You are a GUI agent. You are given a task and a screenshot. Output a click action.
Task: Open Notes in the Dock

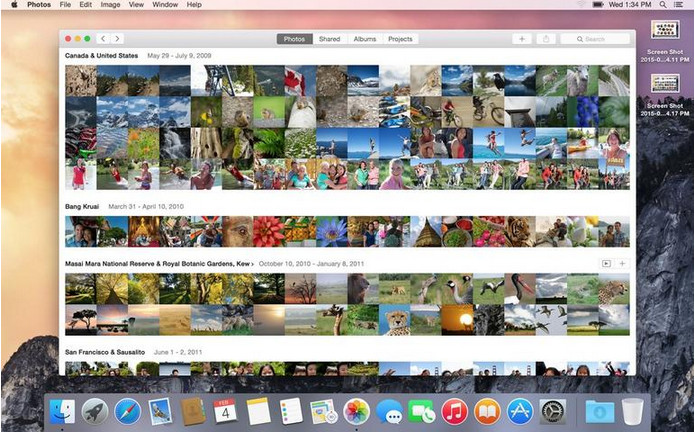click(x=258, y=412)
